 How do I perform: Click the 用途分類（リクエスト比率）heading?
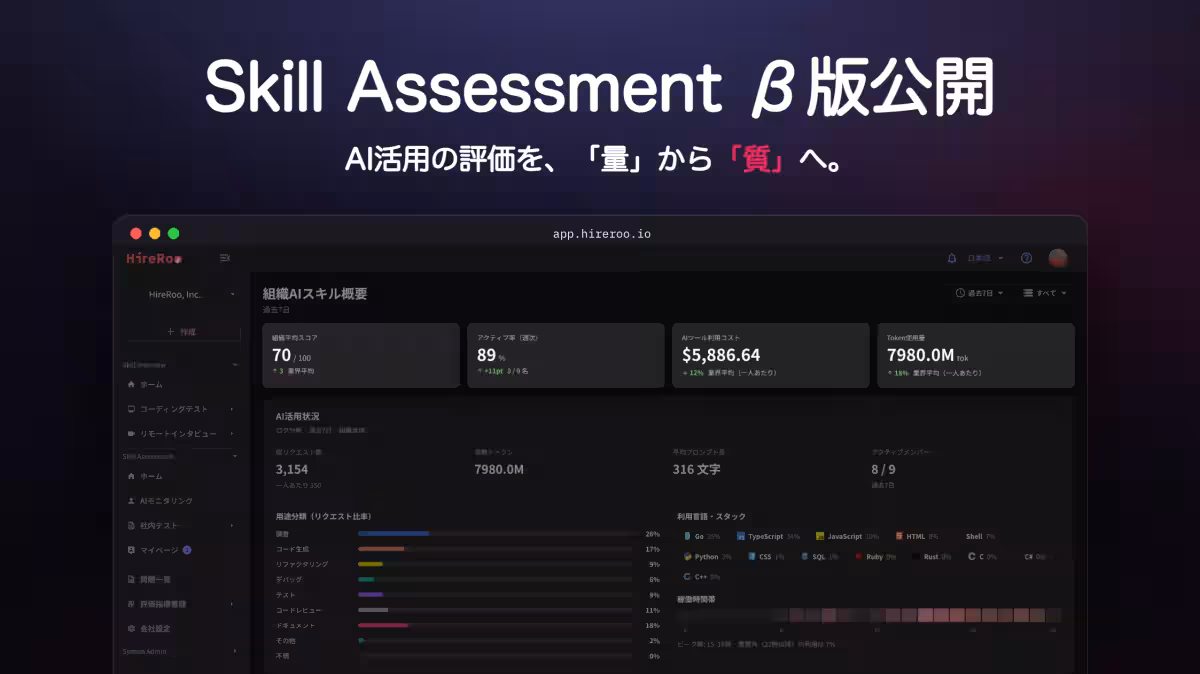coord(324,516)
